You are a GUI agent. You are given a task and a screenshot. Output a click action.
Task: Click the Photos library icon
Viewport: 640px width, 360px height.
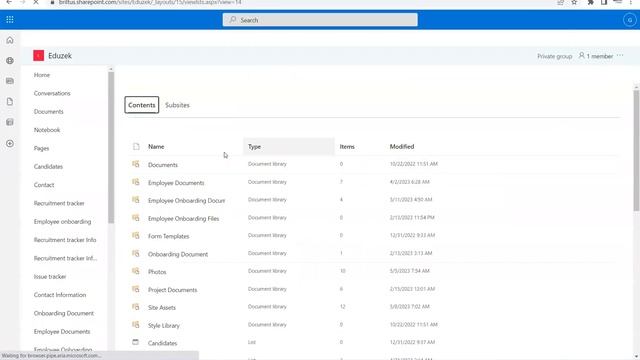[x=136, y=271]
